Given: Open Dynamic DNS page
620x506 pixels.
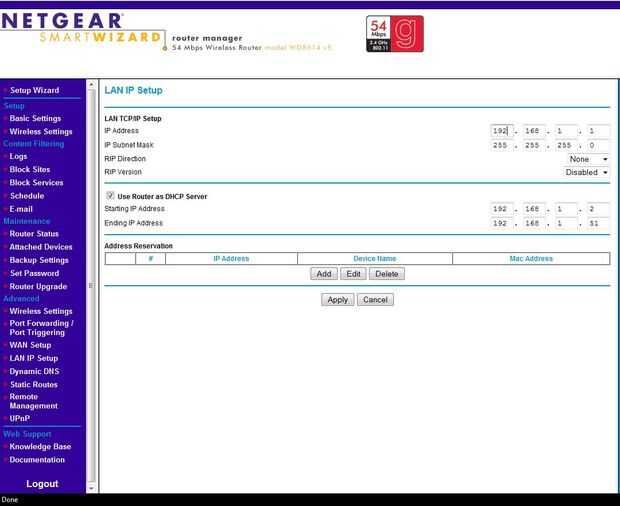Looking at the screenshot, I should (x=34, y=371).
